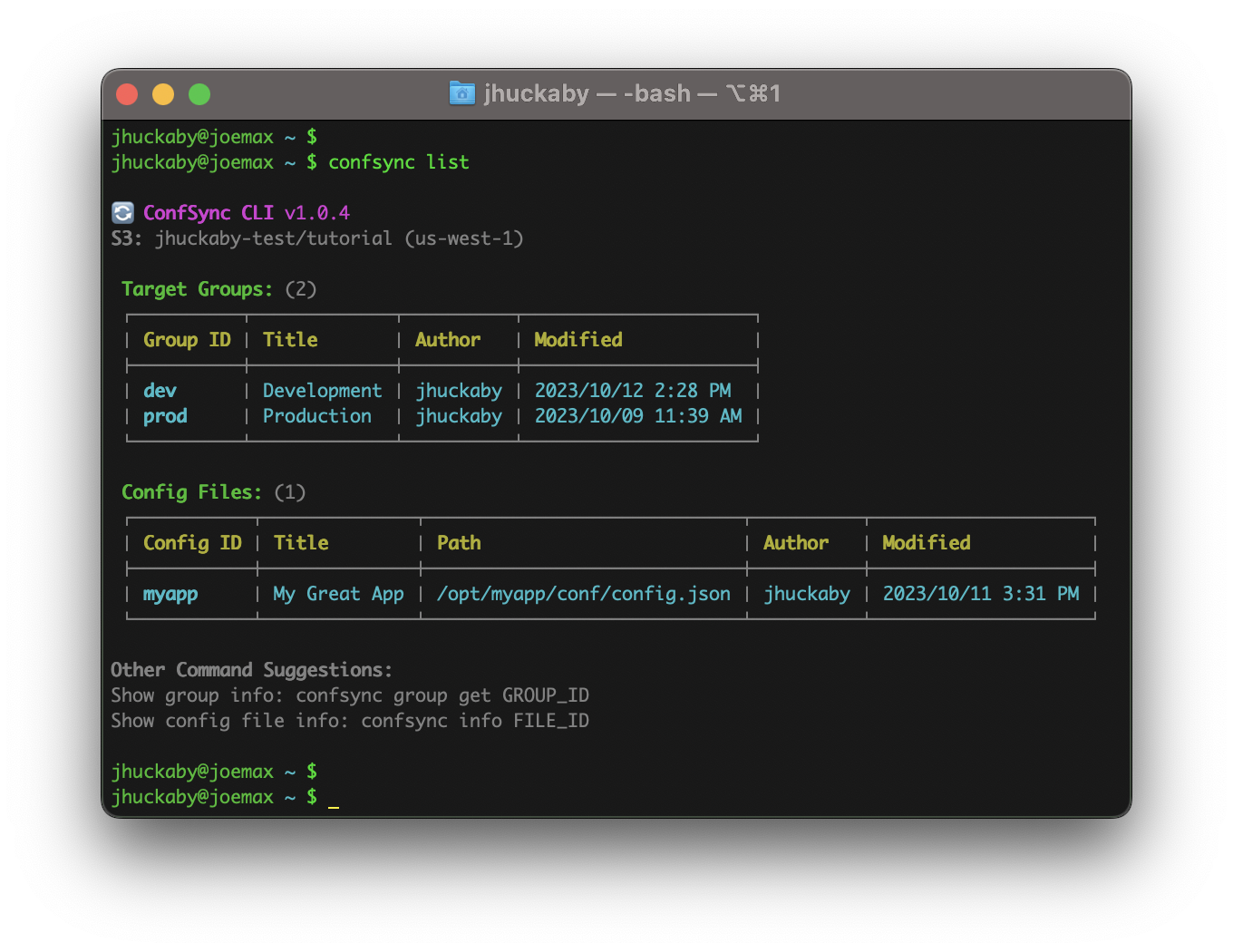Click the 'Development' title cell
This screenshot has height=952, width=1233.
pos(323,391)
